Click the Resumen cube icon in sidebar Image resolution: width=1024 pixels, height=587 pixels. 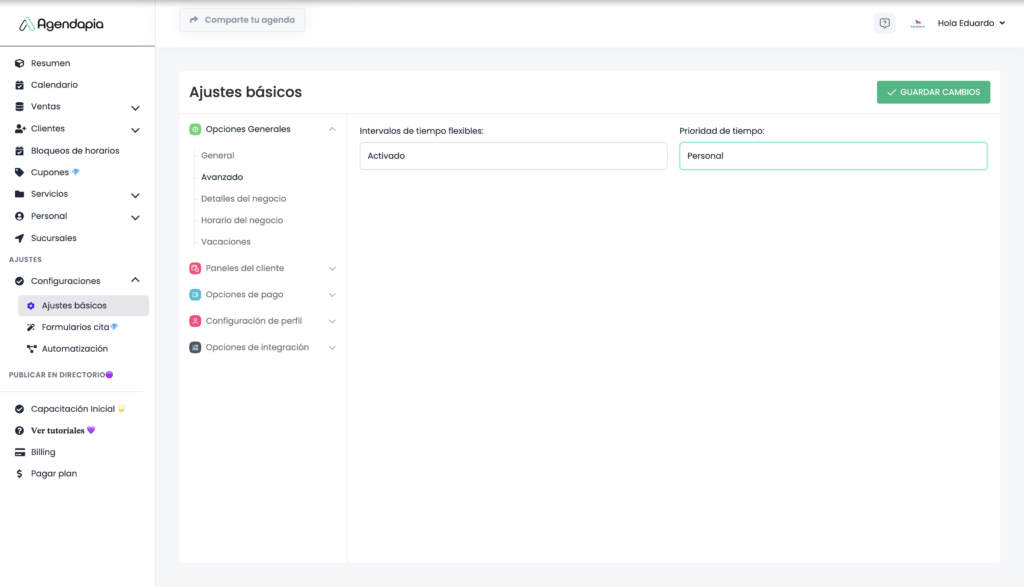(x=20, y=63)
